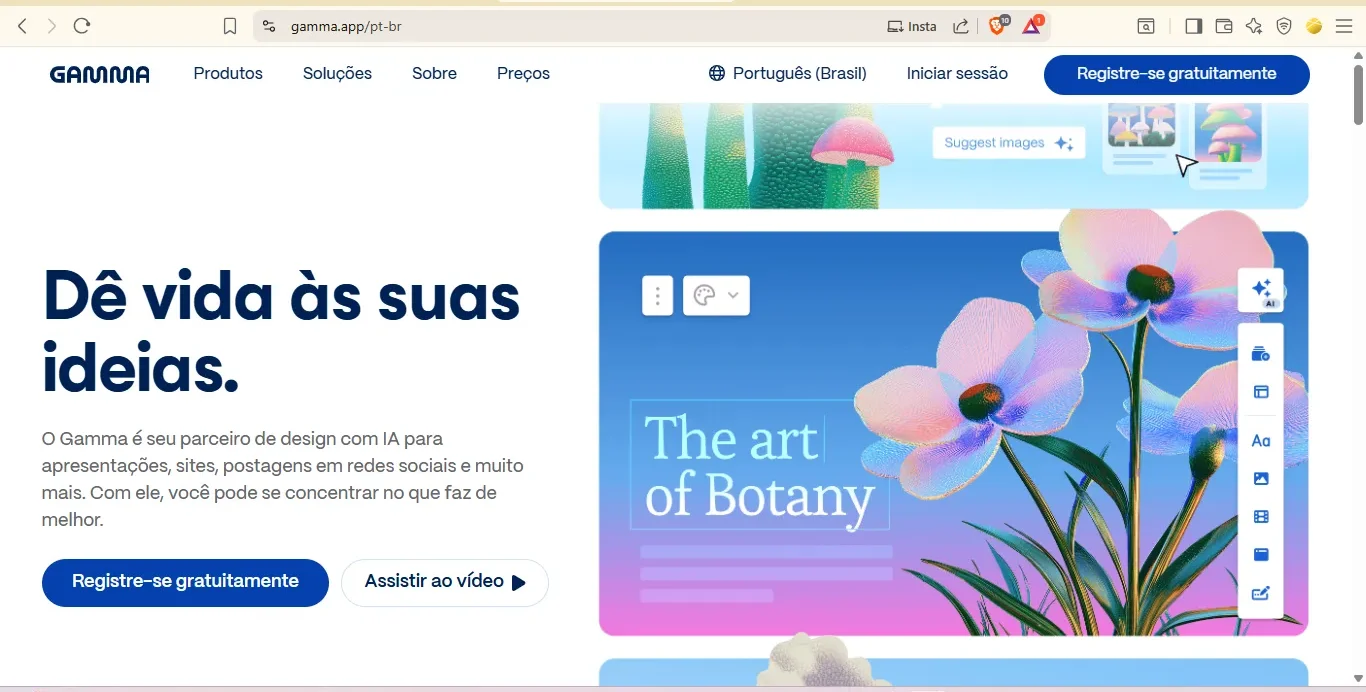Open Leo AI sparkle icon in toolbar

click(x=1253, y=27)
